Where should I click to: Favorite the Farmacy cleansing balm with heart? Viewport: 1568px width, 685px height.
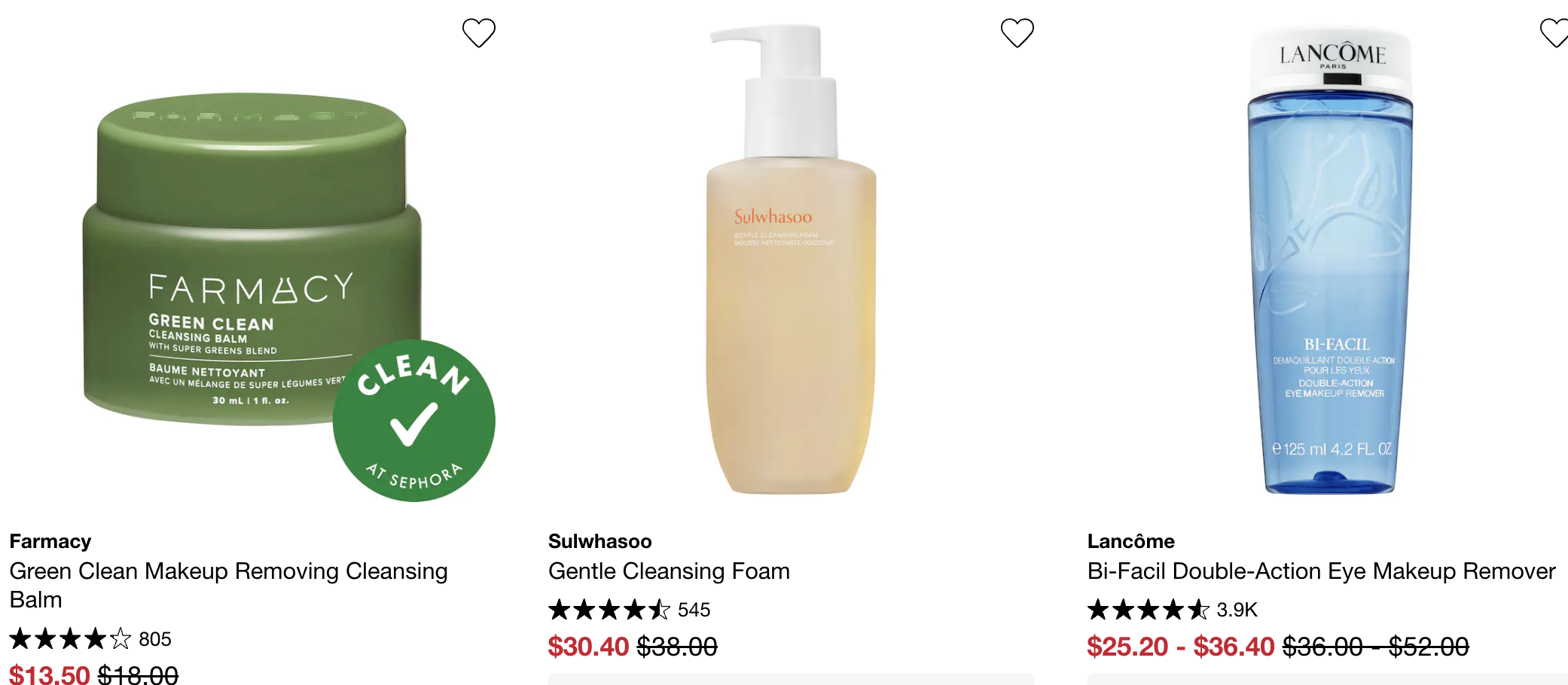pos(478,33)
